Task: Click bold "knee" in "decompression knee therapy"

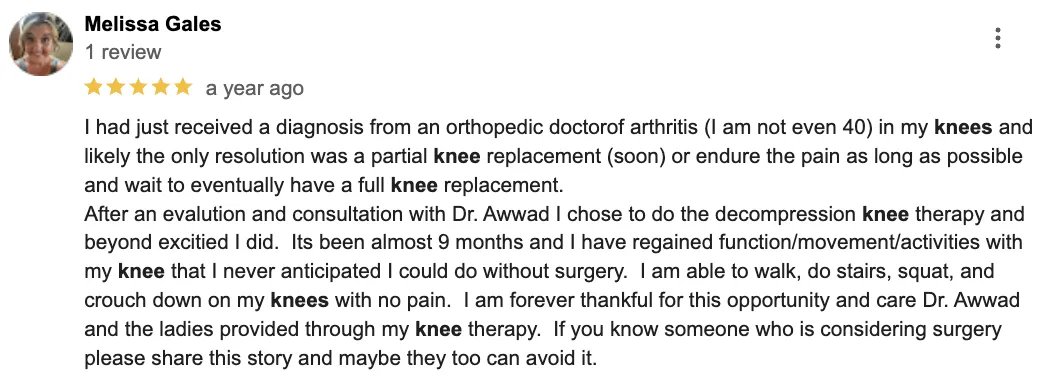Action: [x=885, y=214]
